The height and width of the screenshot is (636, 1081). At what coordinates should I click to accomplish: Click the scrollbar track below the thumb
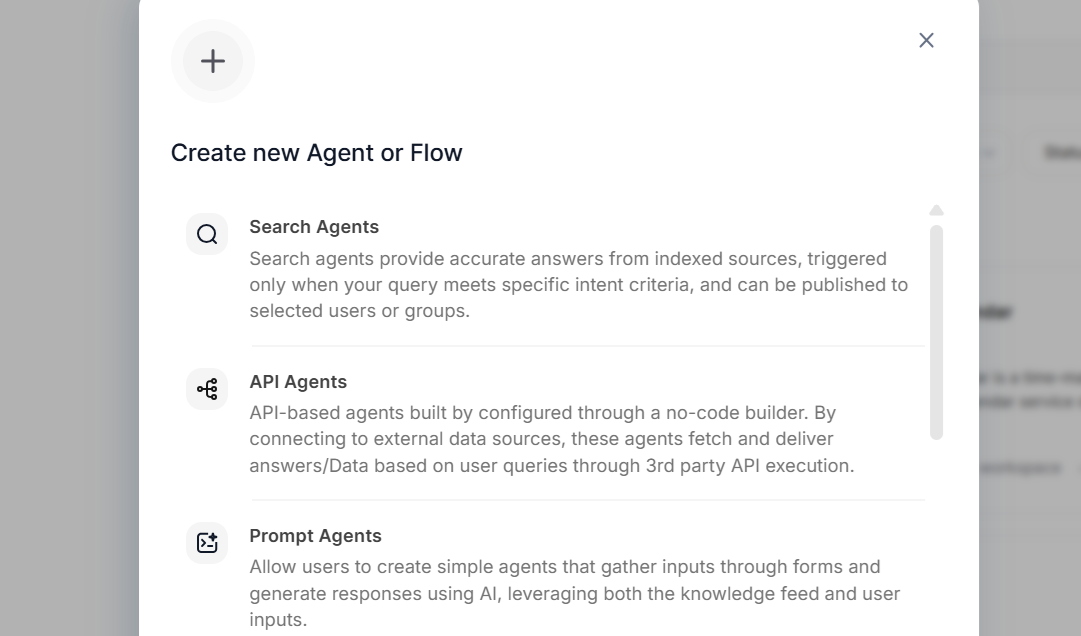coord(936,537)
